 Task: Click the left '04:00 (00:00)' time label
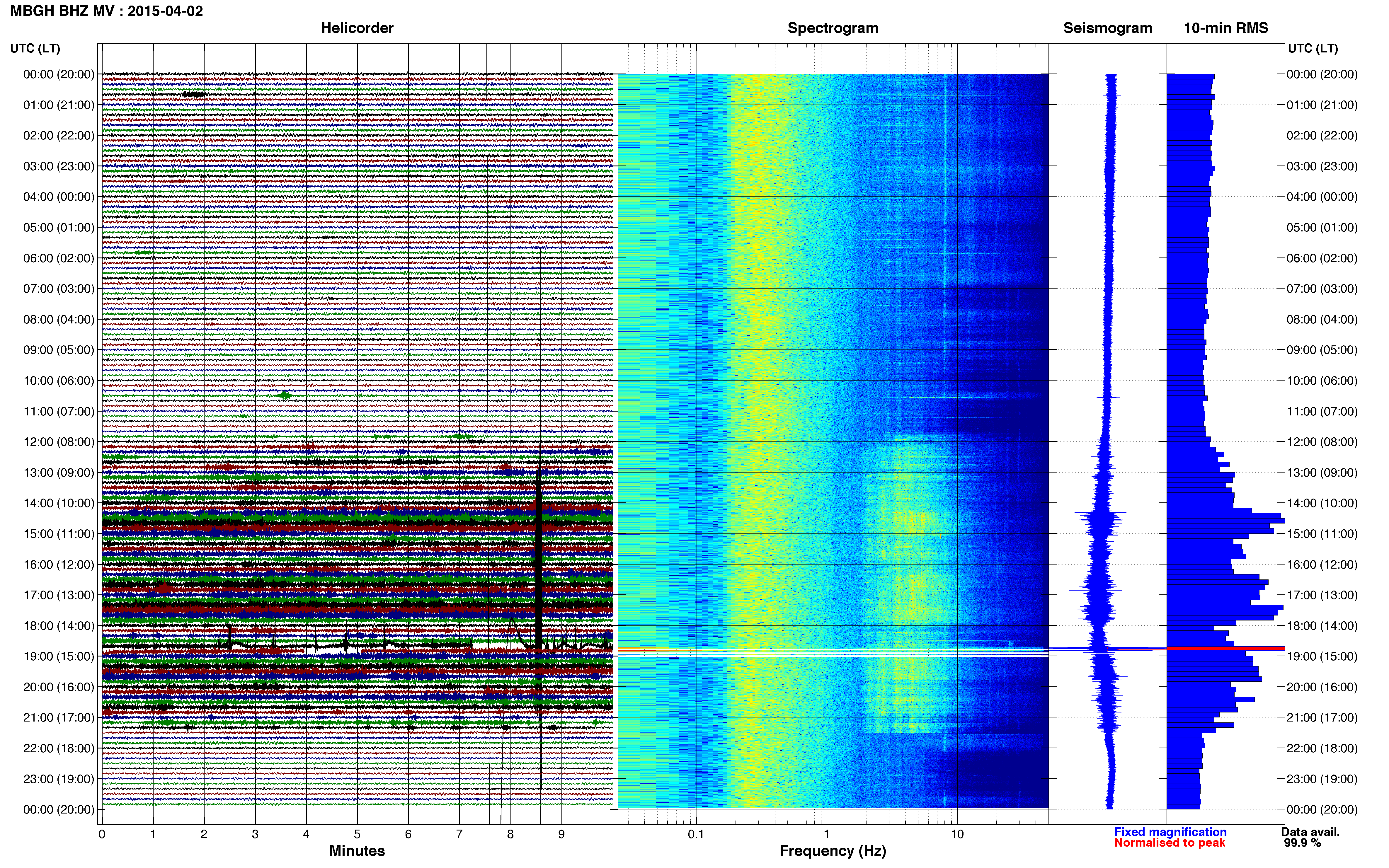pos(59,197)
